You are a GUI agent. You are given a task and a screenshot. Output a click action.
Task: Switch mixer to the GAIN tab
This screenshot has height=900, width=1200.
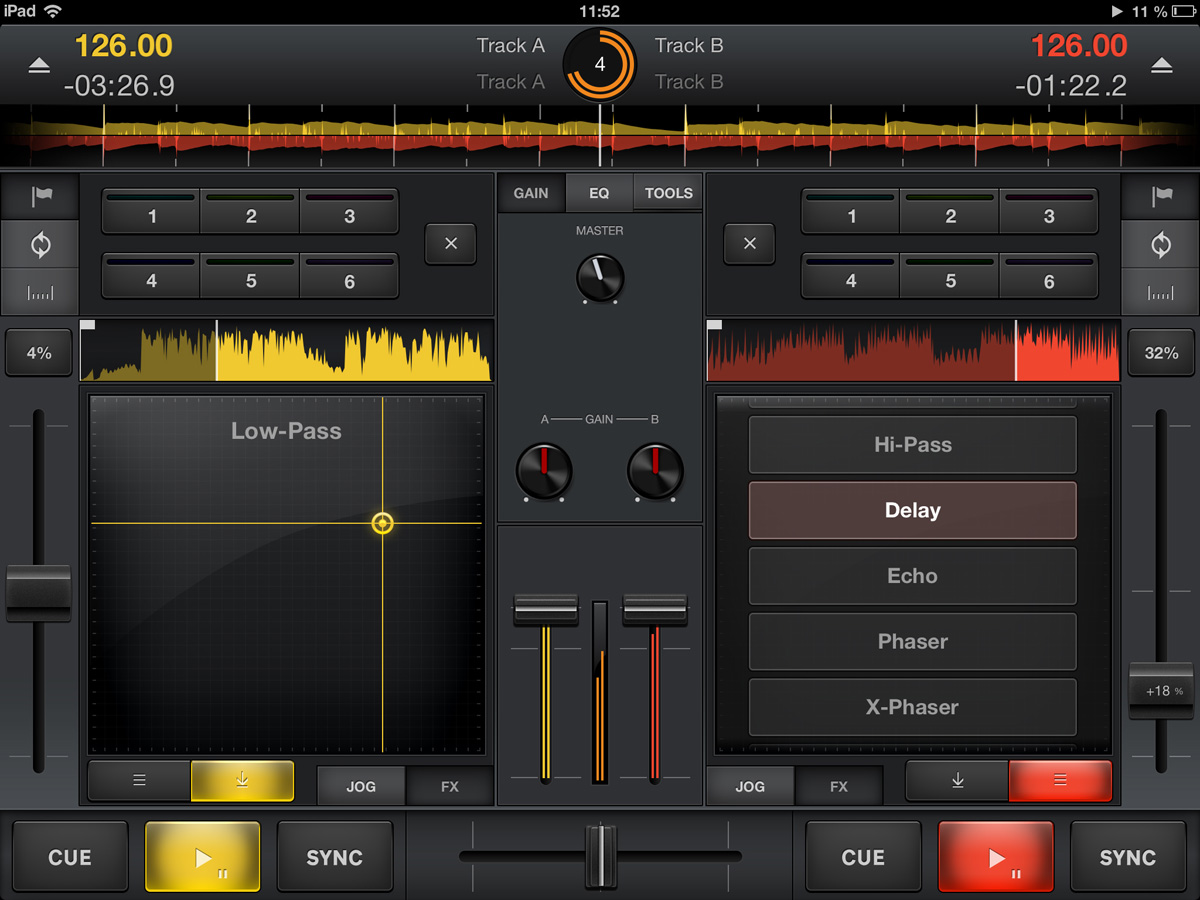[531, 193]
